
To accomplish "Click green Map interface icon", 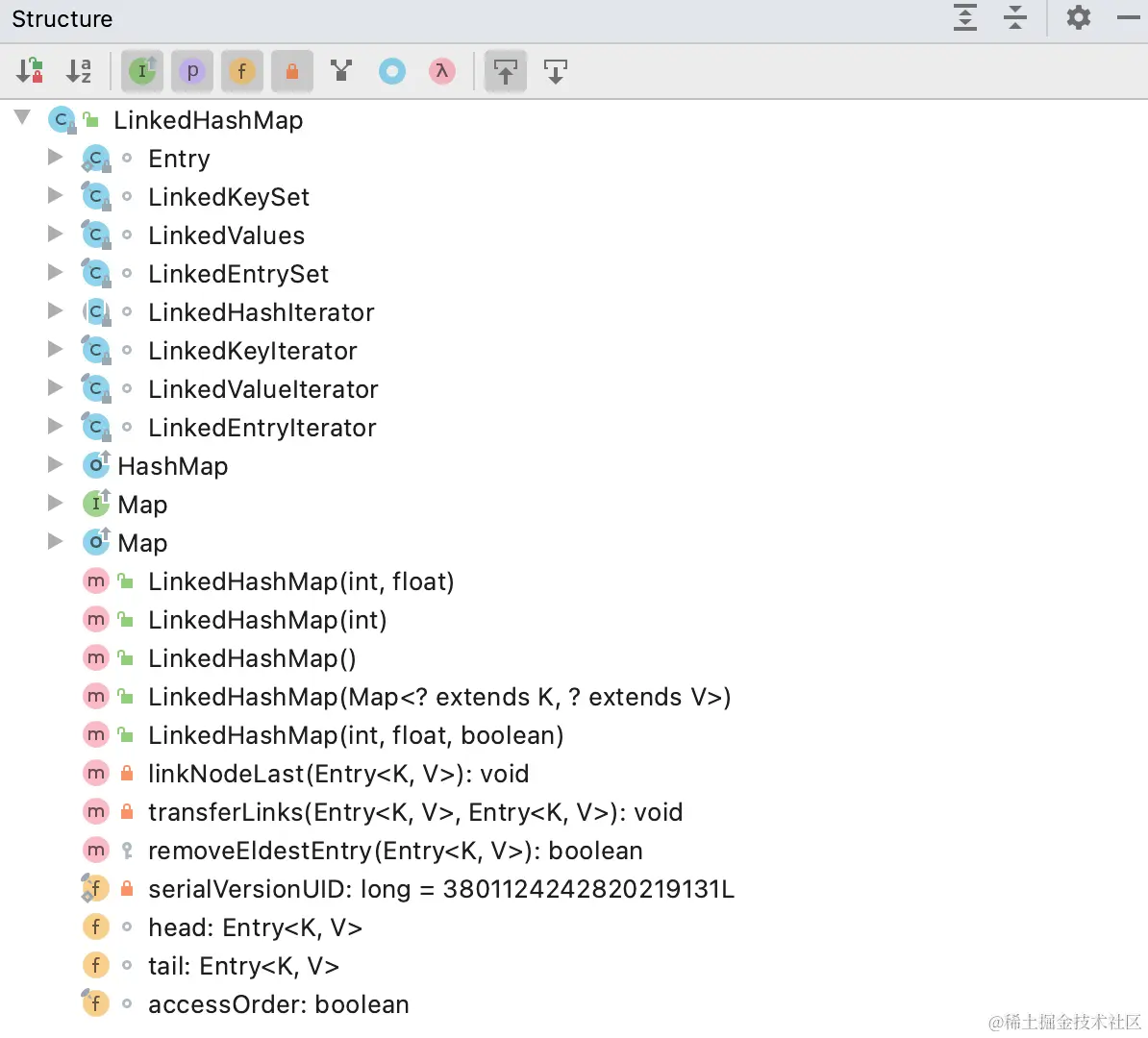I will tap(96, 504).
